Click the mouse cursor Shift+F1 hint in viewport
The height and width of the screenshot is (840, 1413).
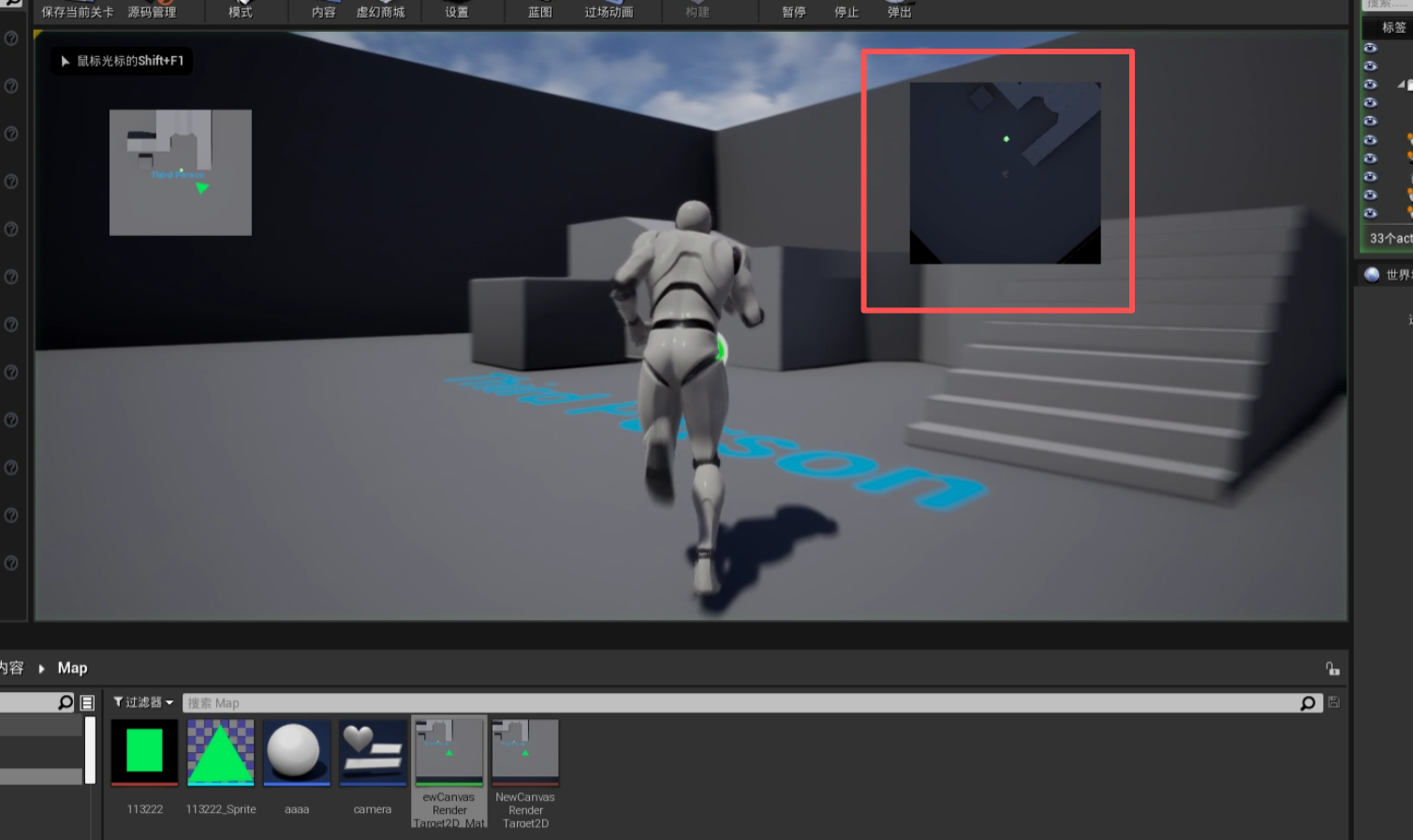[122, 61]
